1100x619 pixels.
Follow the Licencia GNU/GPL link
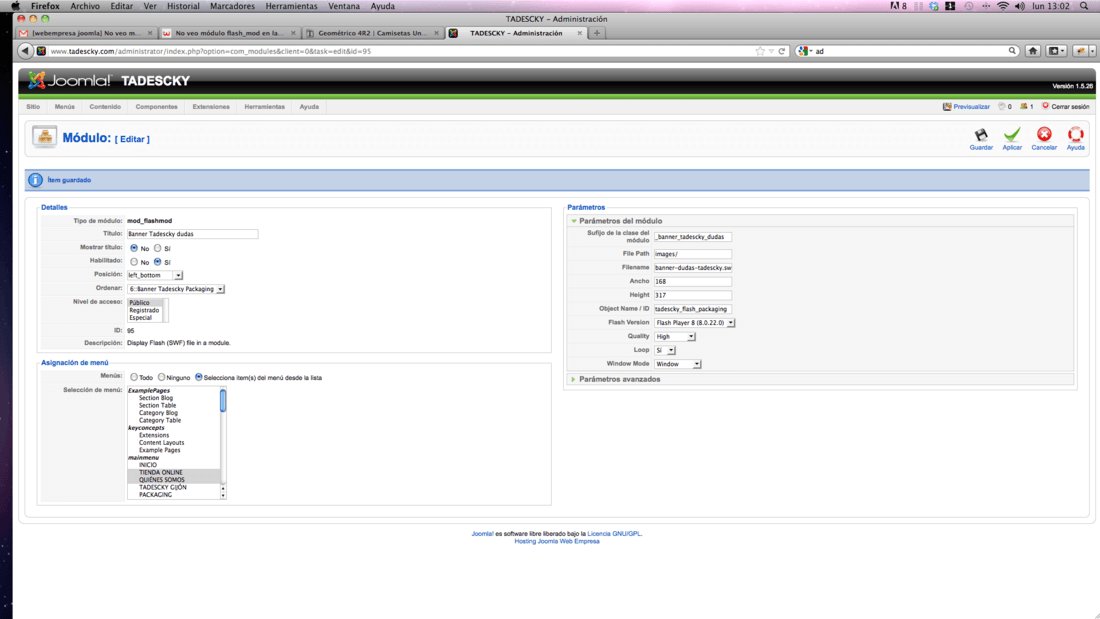coord(615,533)
